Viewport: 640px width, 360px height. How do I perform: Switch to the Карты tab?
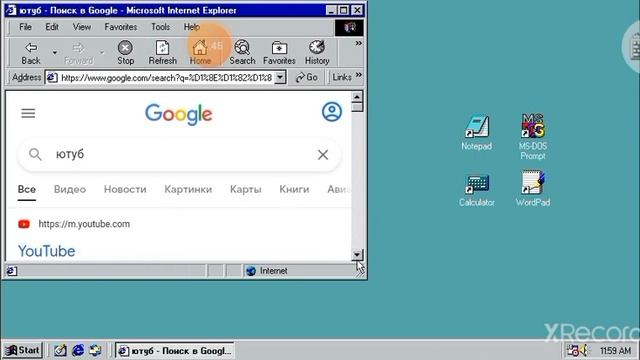coord(245,189)
